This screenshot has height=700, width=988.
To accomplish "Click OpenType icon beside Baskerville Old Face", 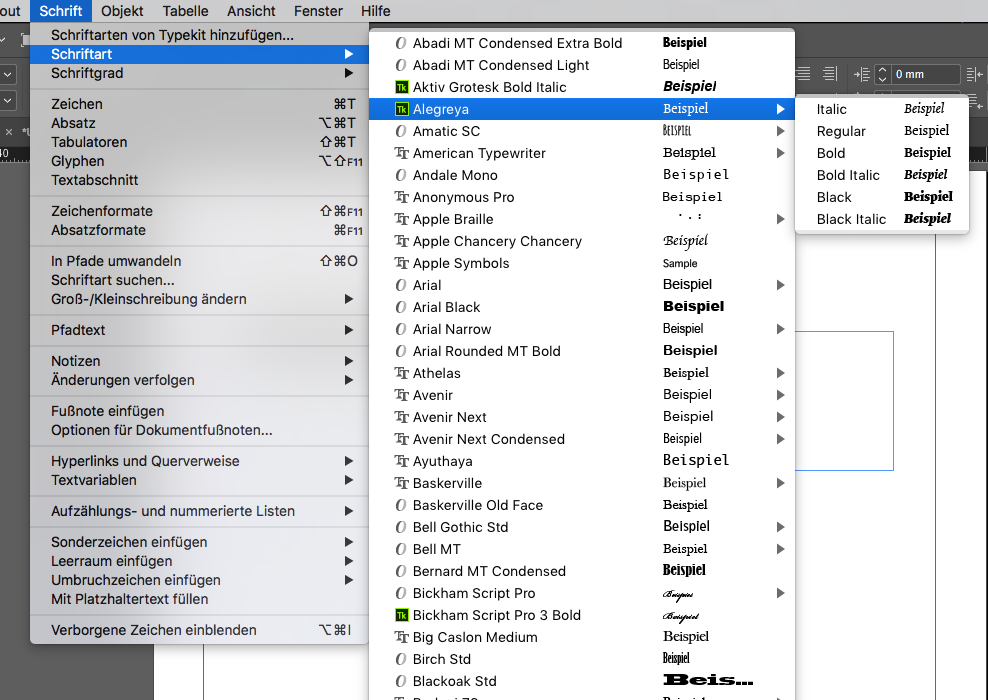I will pyautogui.click(x=401, y=505).
